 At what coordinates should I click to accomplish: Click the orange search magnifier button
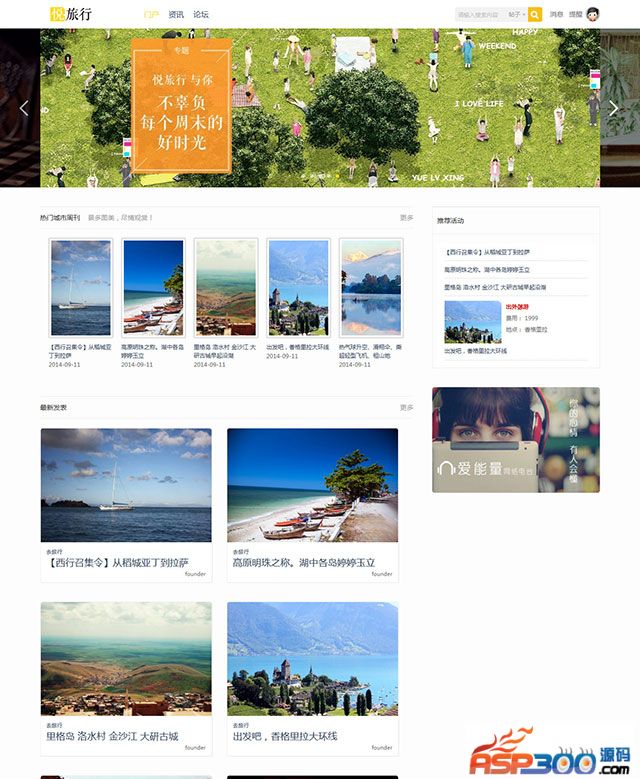point(535,14)
